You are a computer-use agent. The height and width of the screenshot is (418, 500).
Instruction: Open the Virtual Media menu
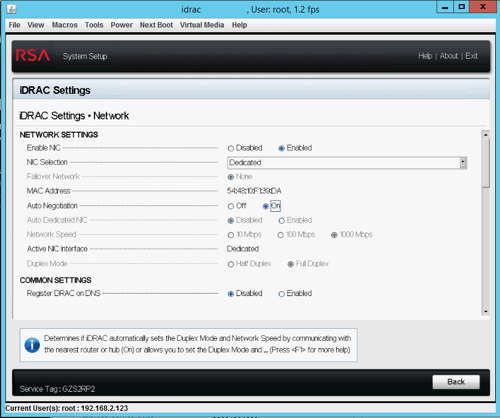(202, 25)
